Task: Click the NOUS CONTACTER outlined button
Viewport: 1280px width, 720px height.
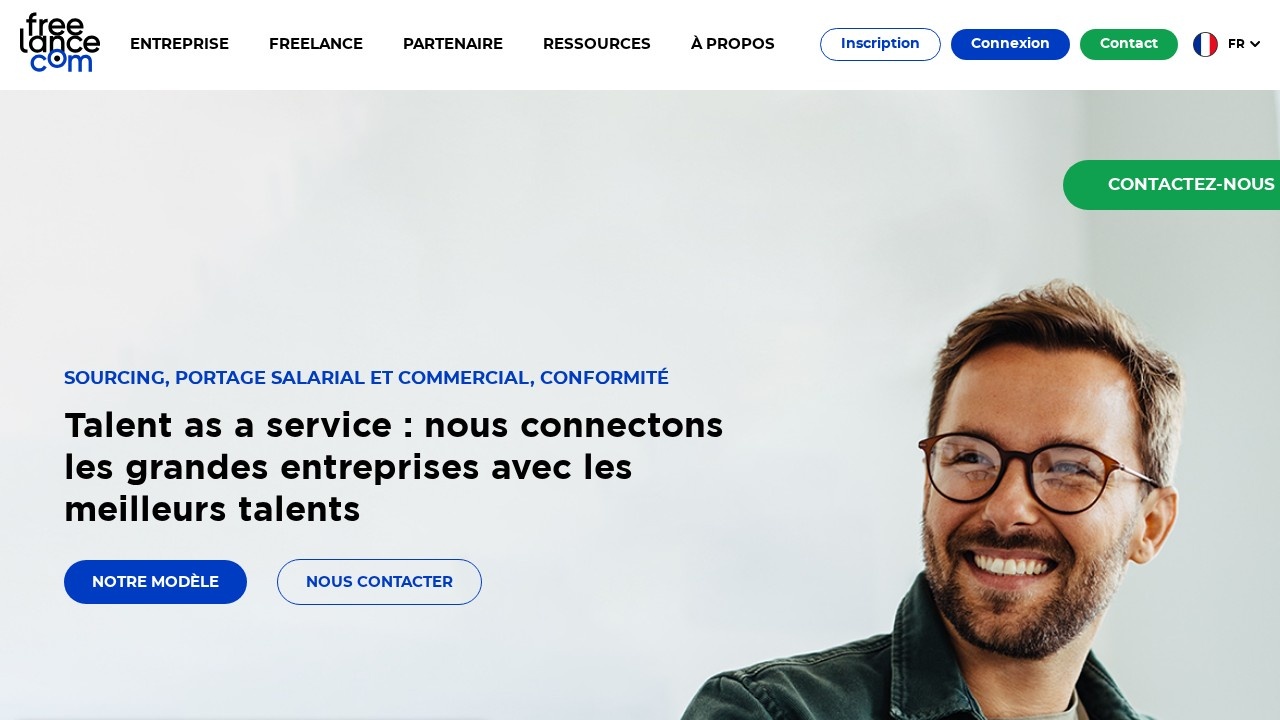Action: tap(379, 582)
